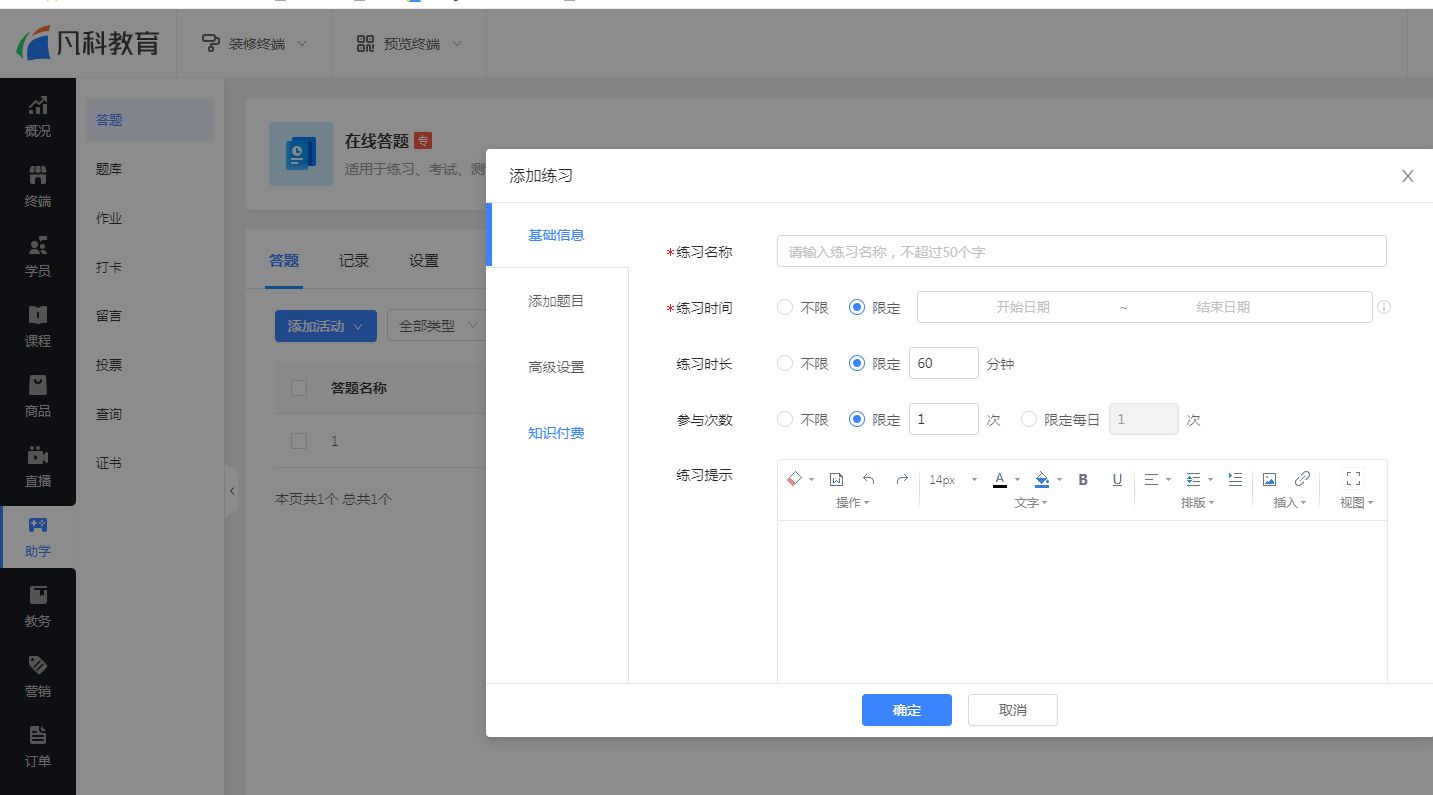
Task: Select the 限定每日 radio option
Action: tap(1028, 419)
